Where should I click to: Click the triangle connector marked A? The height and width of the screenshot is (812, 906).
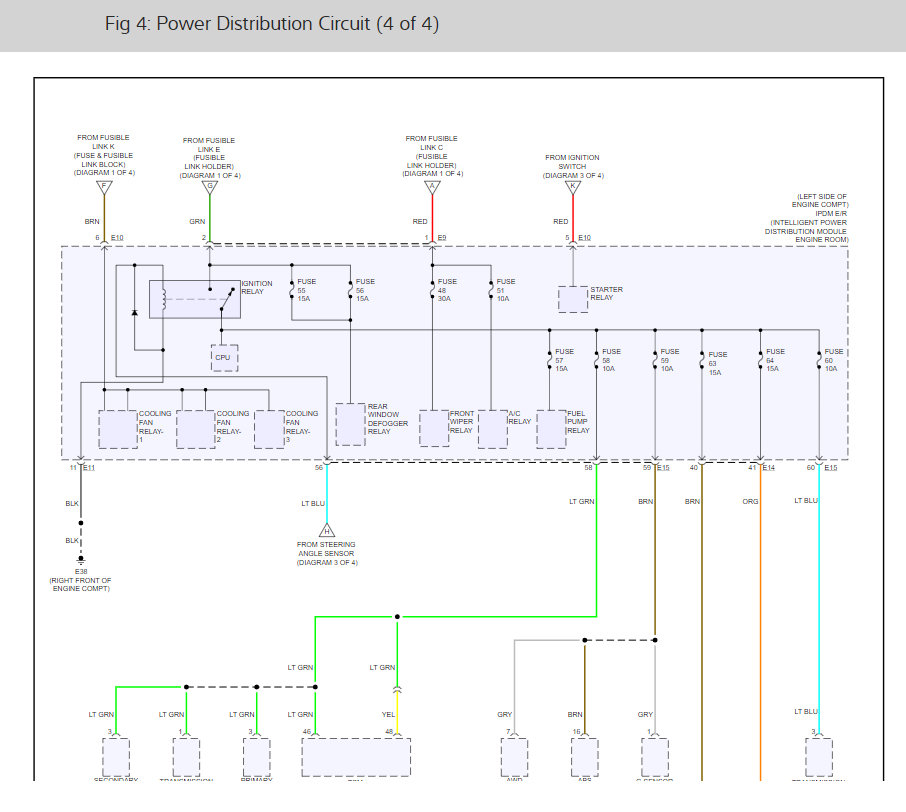(432, 187)
